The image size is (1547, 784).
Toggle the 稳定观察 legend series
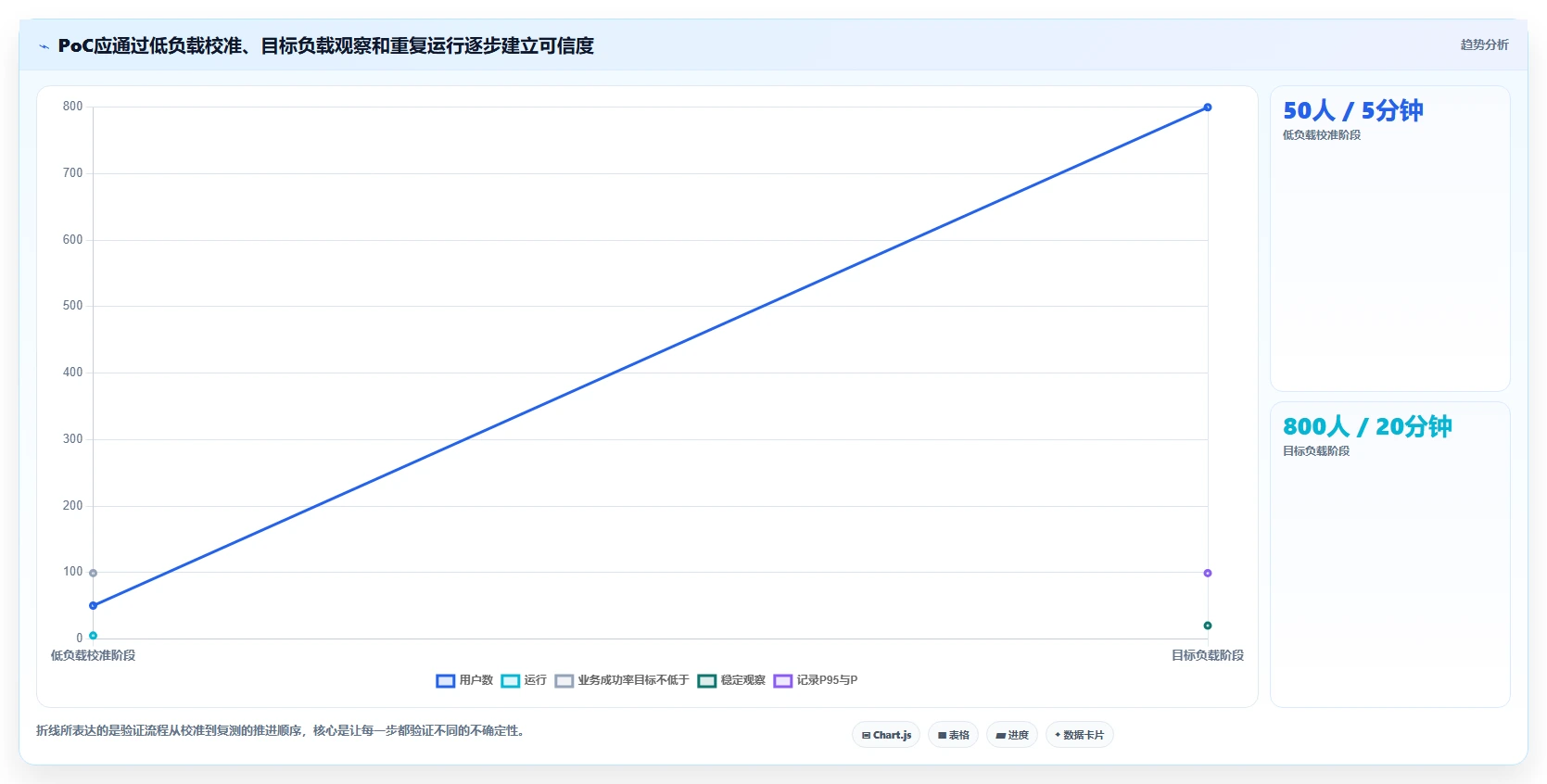click(731, 680)
